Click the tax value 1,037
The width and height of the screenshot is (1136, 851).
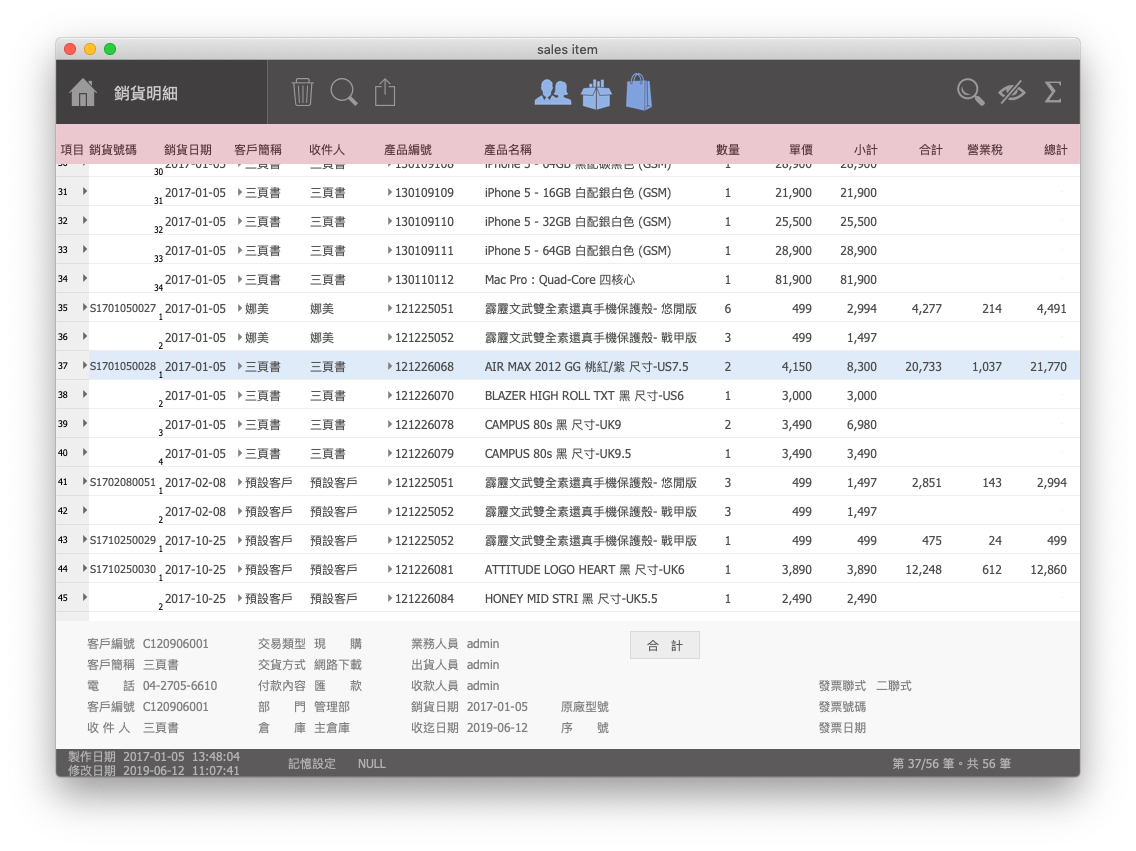(x=987, y=366)
